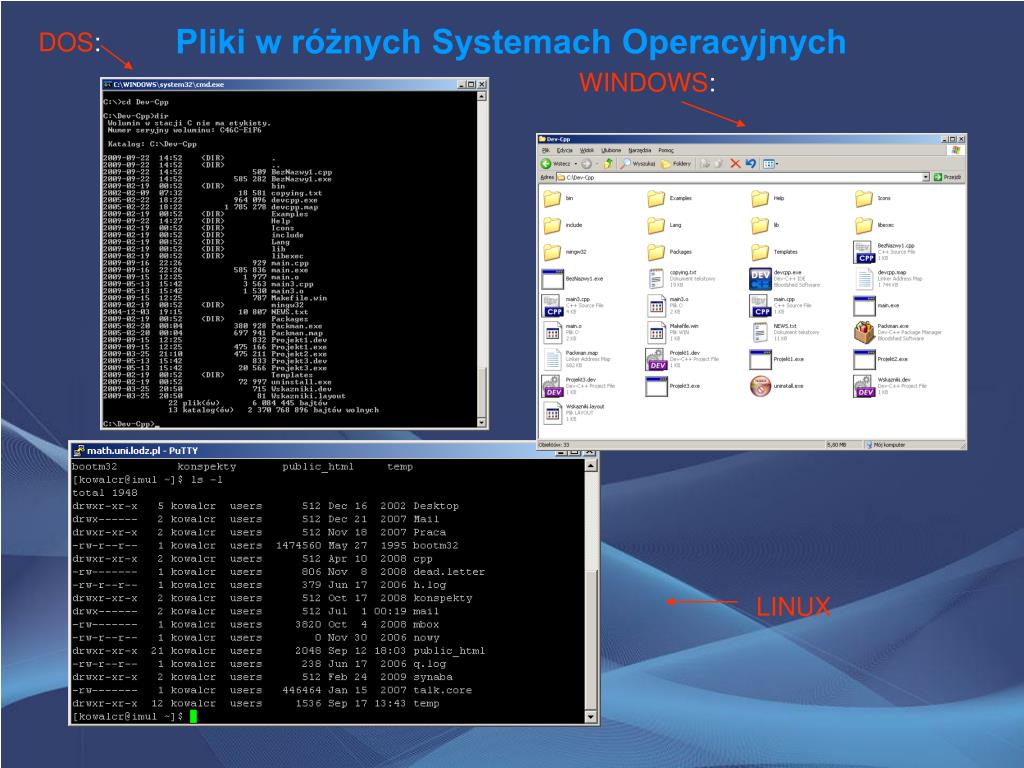Open the Back history dropdown arrow beside Wstecz
The image size is (1024, 768).
coord(576,164)
